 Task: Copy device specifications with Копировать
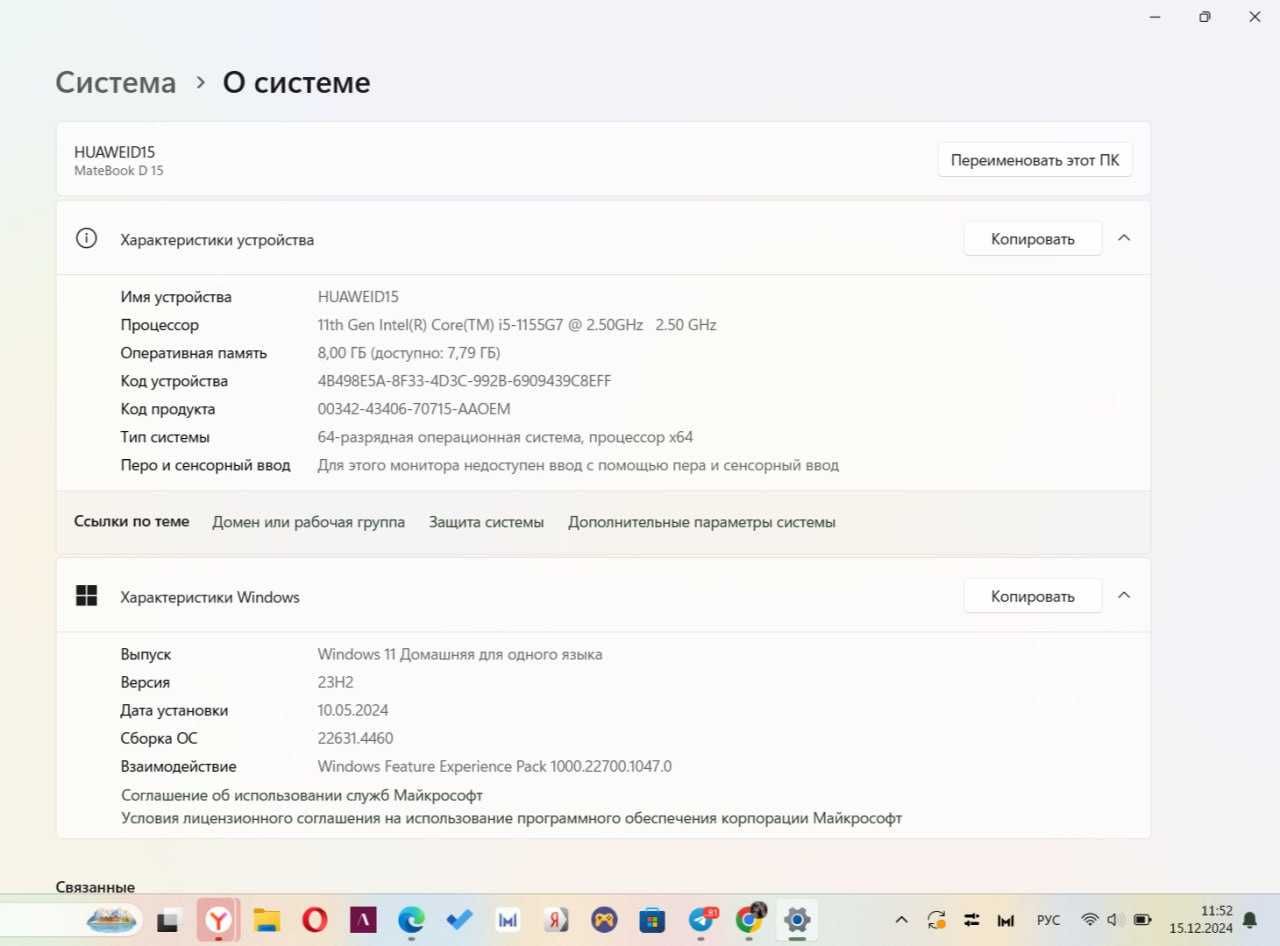pyautogui.click(x=1033, y=239)
